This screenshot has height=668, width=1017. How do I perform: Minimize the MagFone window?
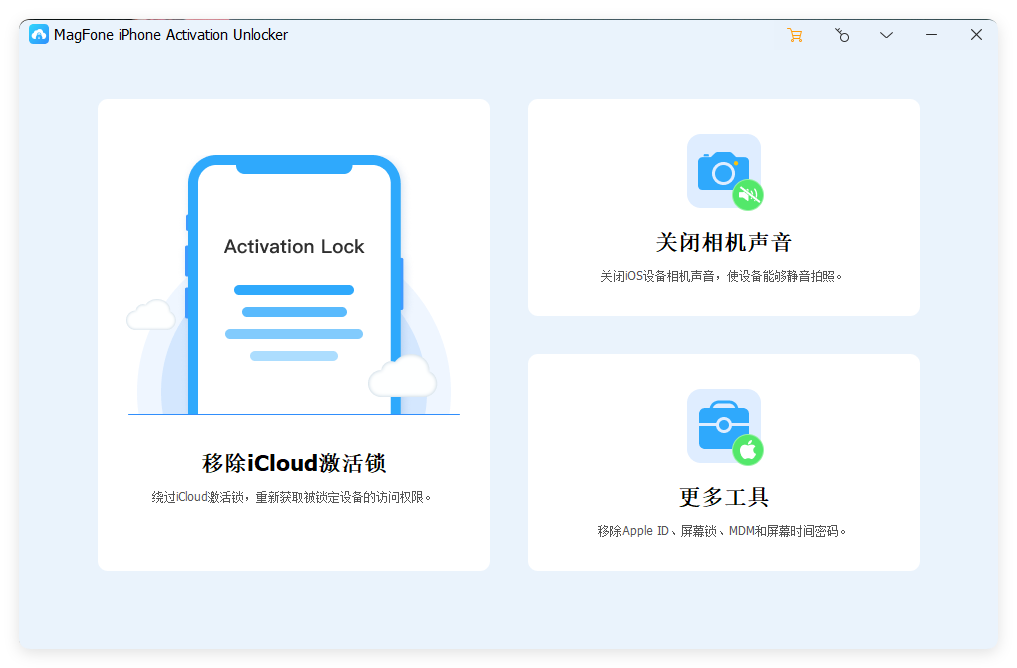pyautogui.click(x=931, y=35)
